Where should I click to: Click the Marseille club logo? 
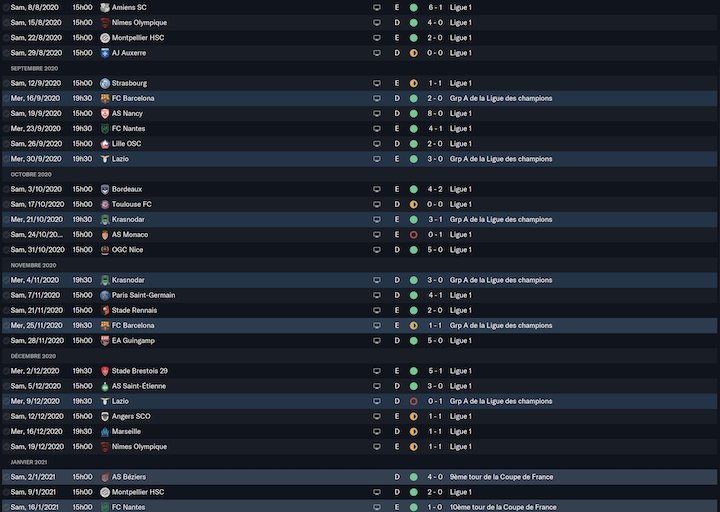105,432
